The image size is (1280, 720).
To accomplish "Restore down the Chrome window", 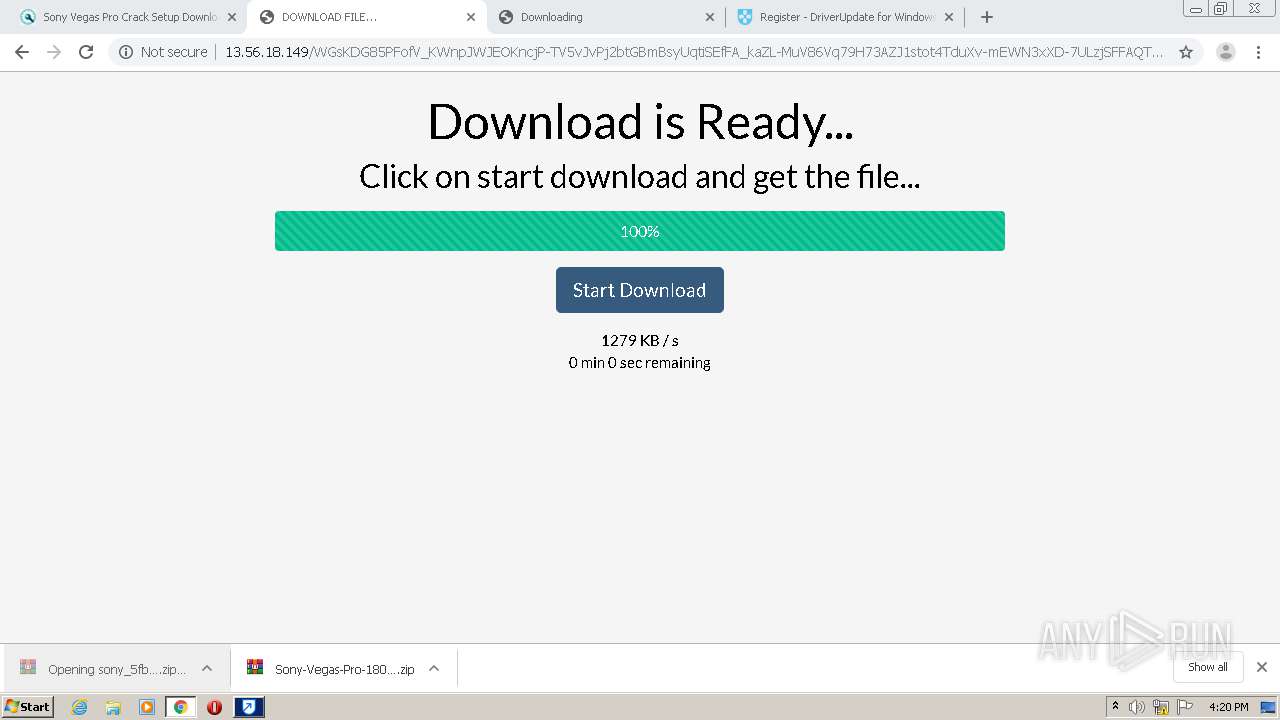I will tap(1221, 8).
